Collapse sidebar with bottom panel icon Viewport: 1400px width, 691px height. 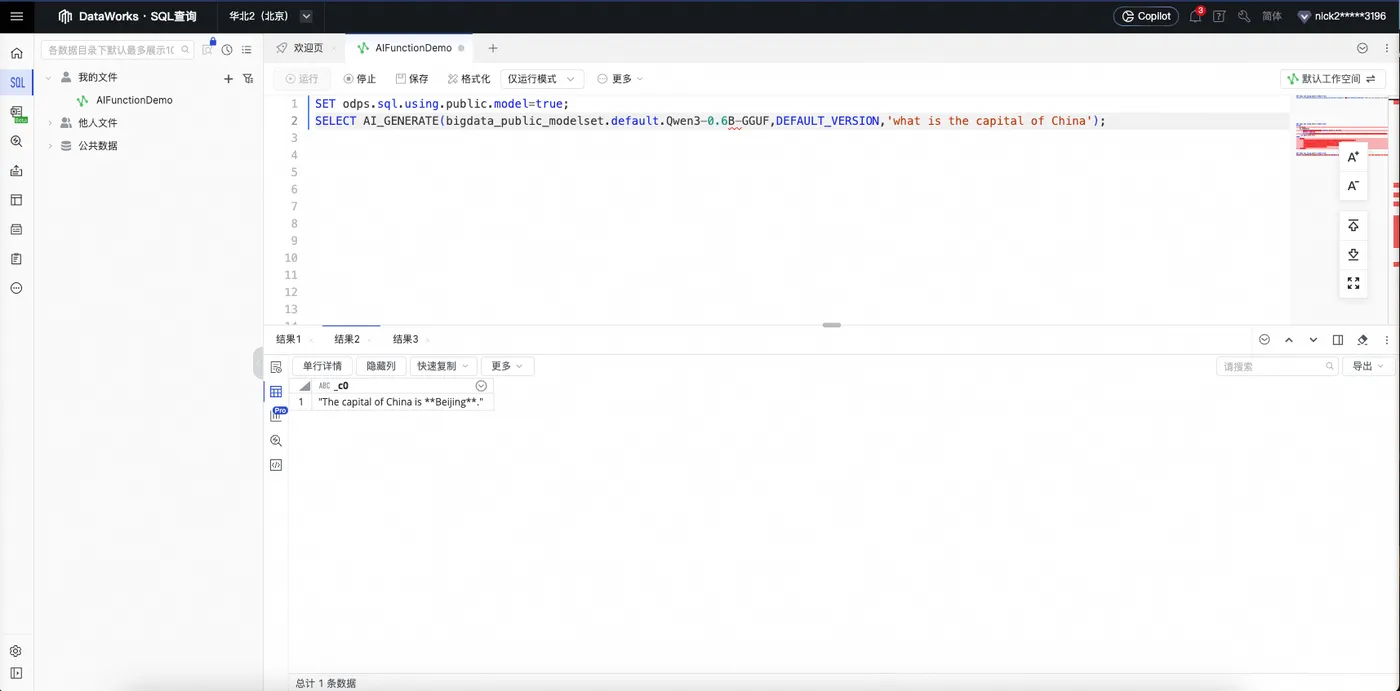pos(16,674)
